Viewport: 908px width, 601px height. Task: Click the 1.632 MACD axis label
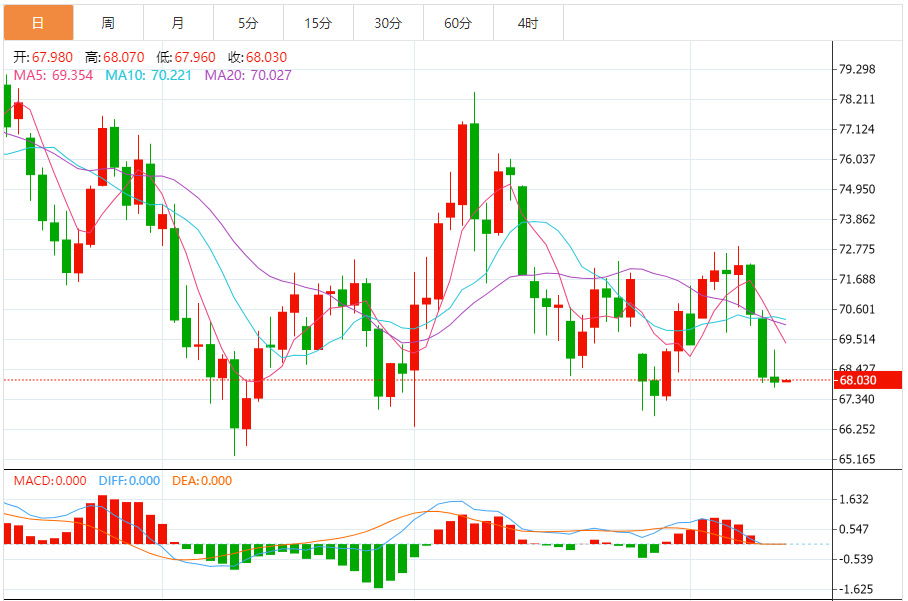coord(855,500)
